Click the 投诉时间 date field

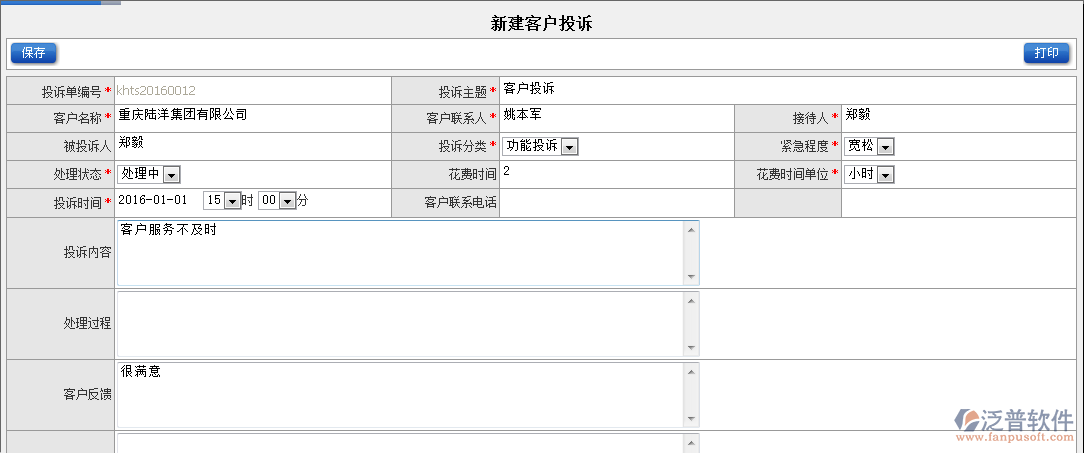pyautogui.click(x=155, y=201)
